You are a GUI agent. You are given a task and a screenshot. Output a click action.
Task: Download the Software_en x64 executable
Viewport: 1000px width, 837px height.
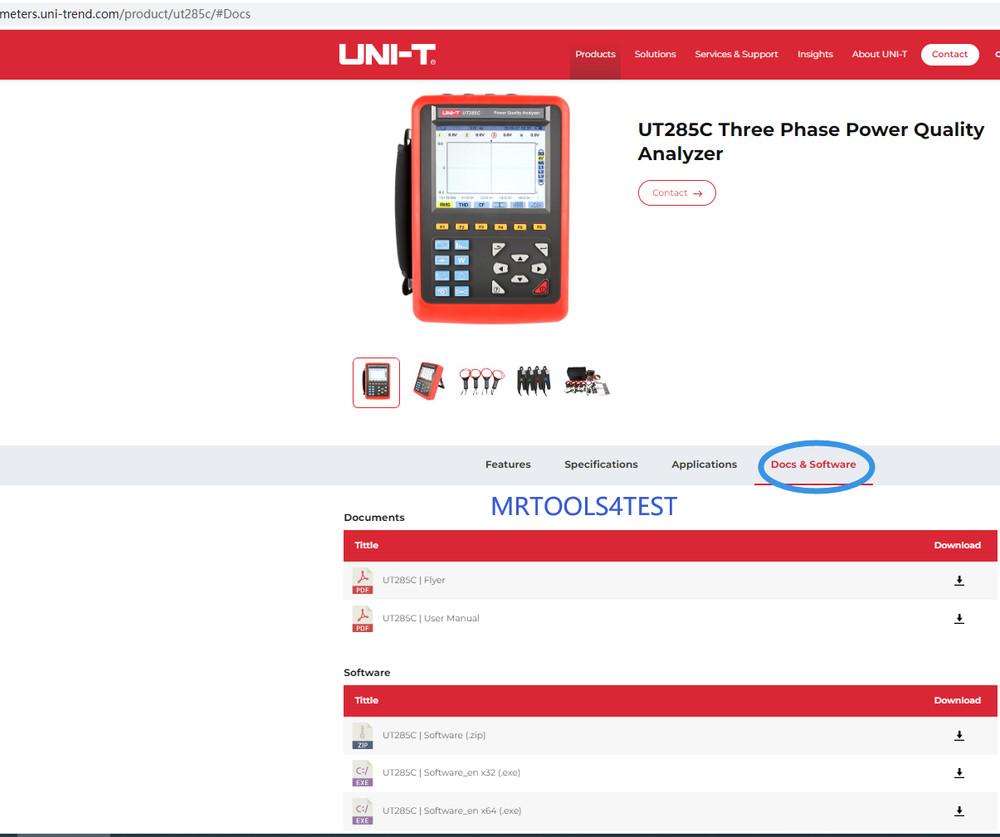tap(959, 810)
